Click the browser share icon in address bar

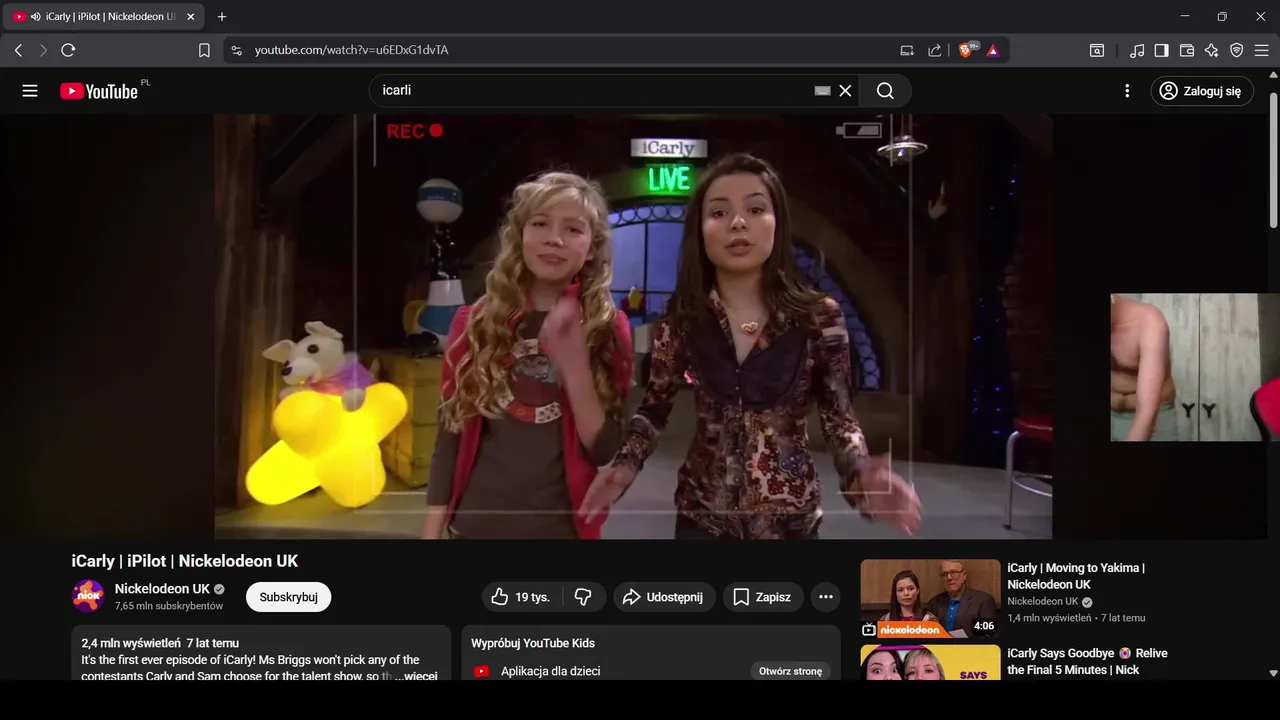pos(935,50)
